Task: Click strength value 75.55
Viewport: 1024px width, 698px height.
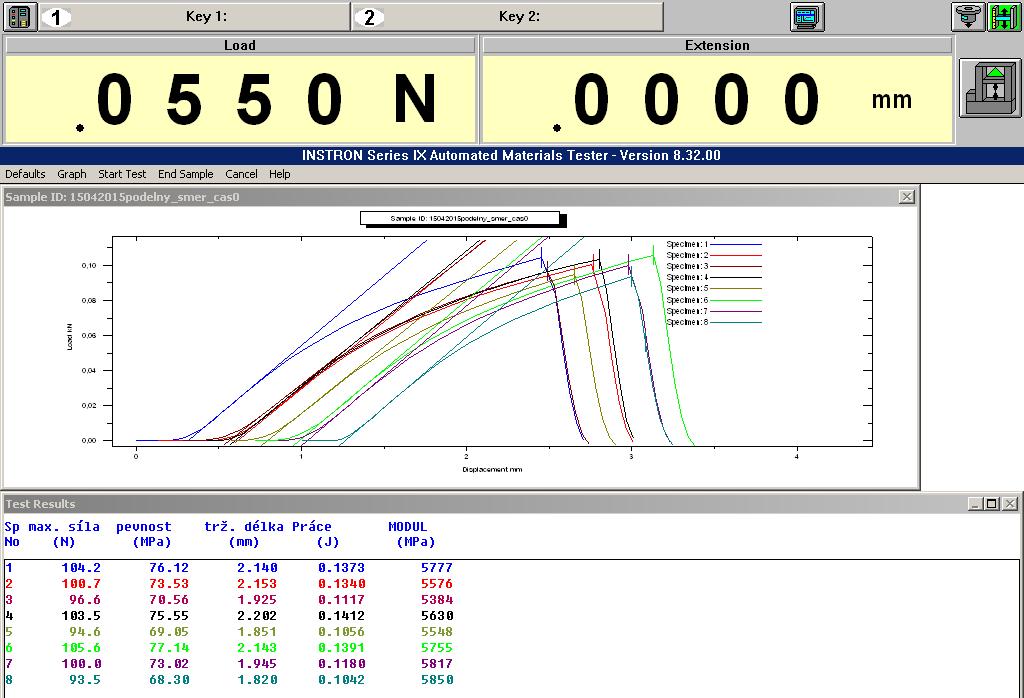Action: click(168, 616)
